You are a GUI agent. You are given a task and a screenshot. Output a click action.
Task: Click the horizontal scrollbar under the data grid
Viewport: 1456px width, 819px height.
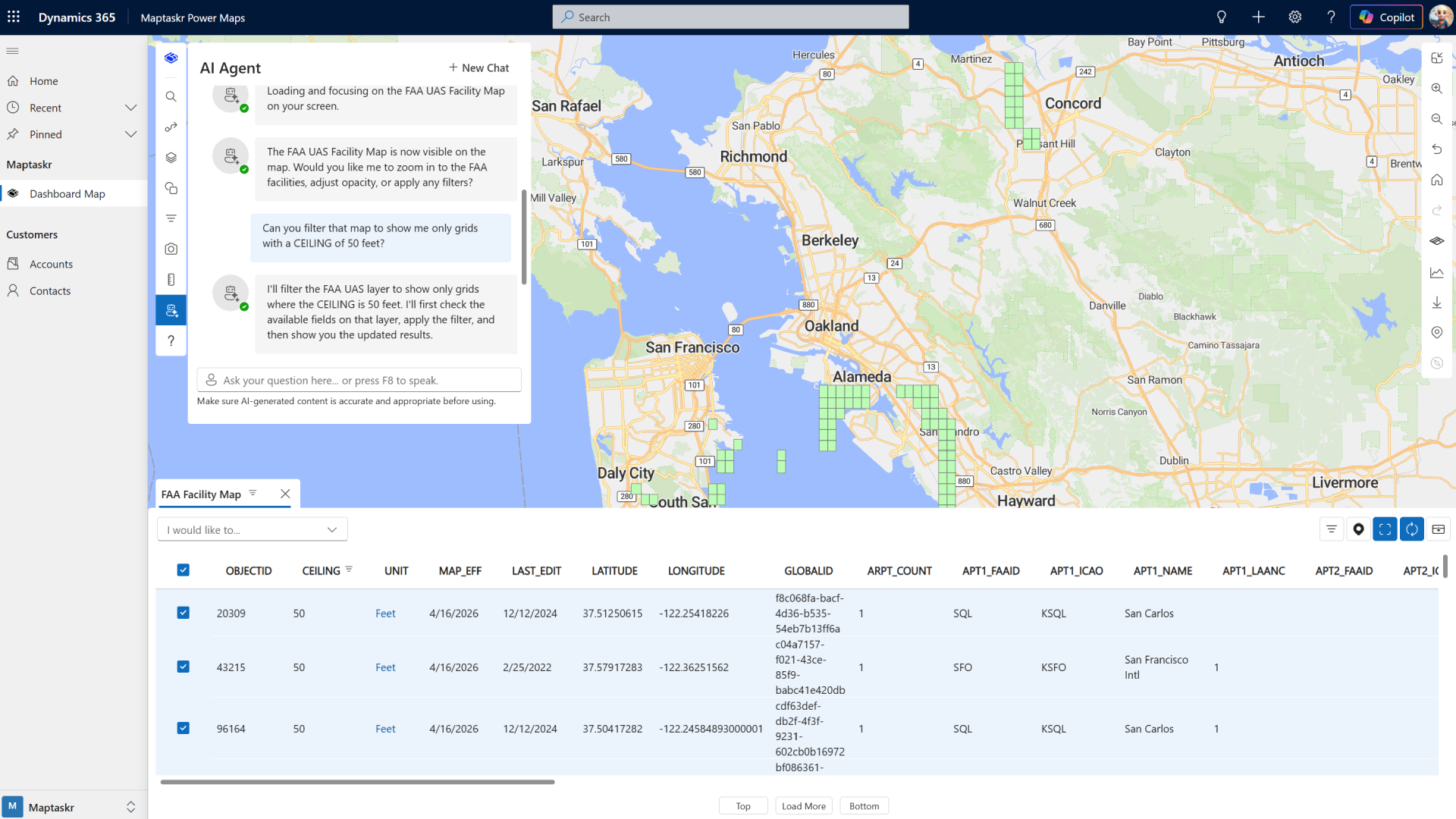coord(357,782)
